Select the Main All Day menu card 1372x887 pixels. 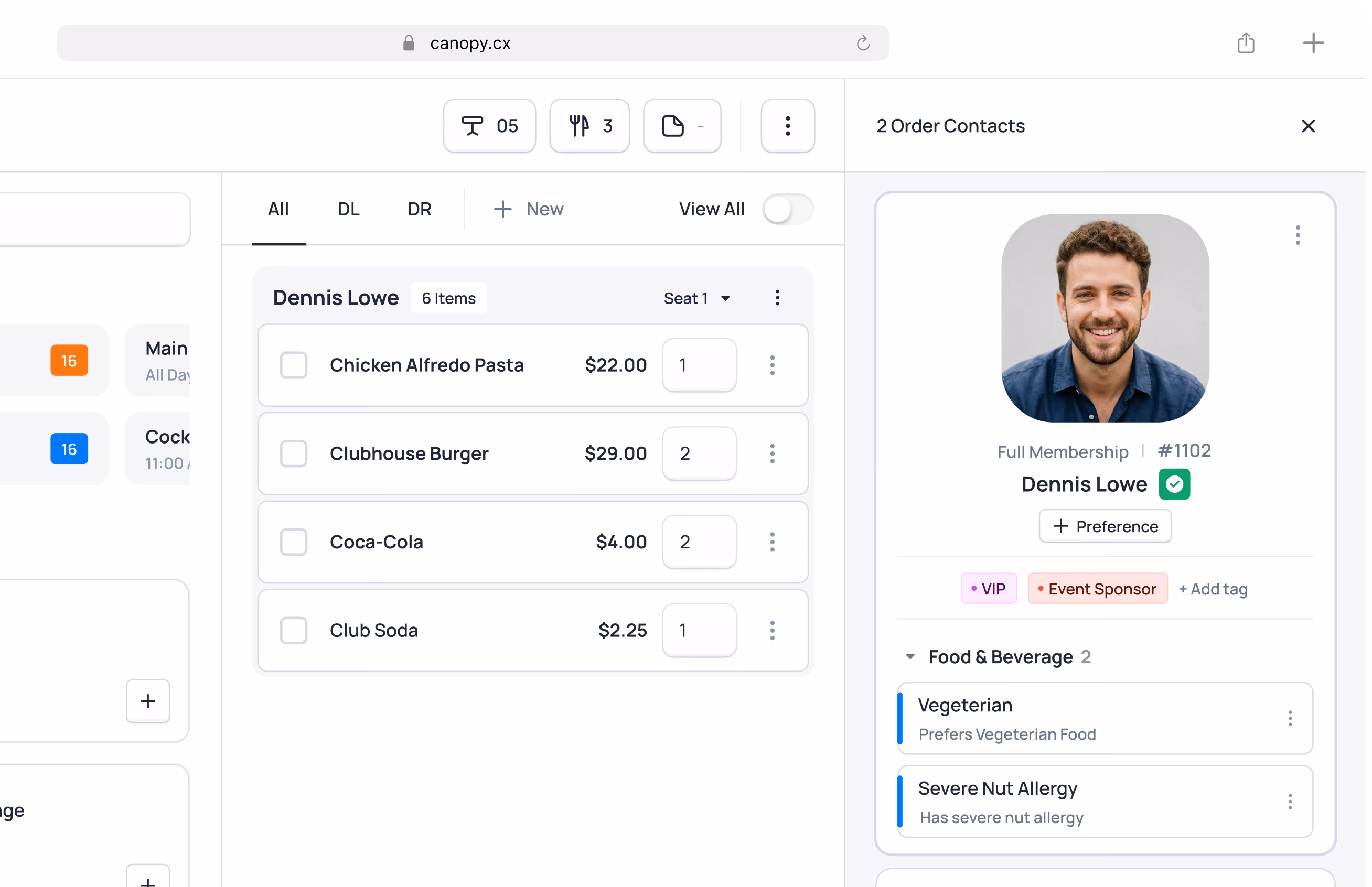(x=157, y=361)
